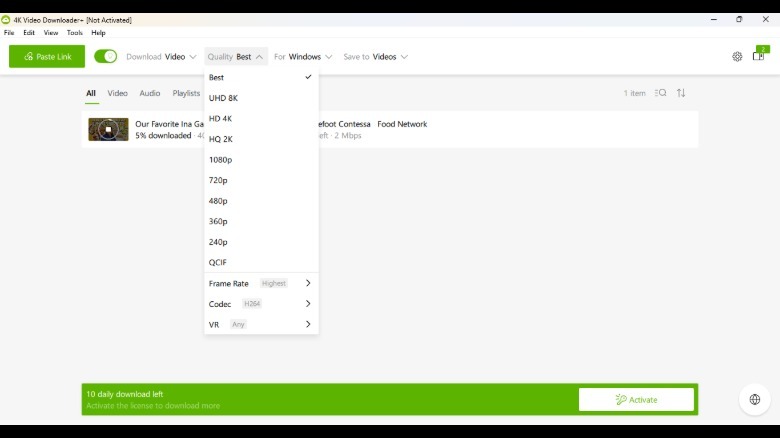Open the notifications icon with green badge
The height and width of the screenshot is (438, 780).
coord(759,56)
